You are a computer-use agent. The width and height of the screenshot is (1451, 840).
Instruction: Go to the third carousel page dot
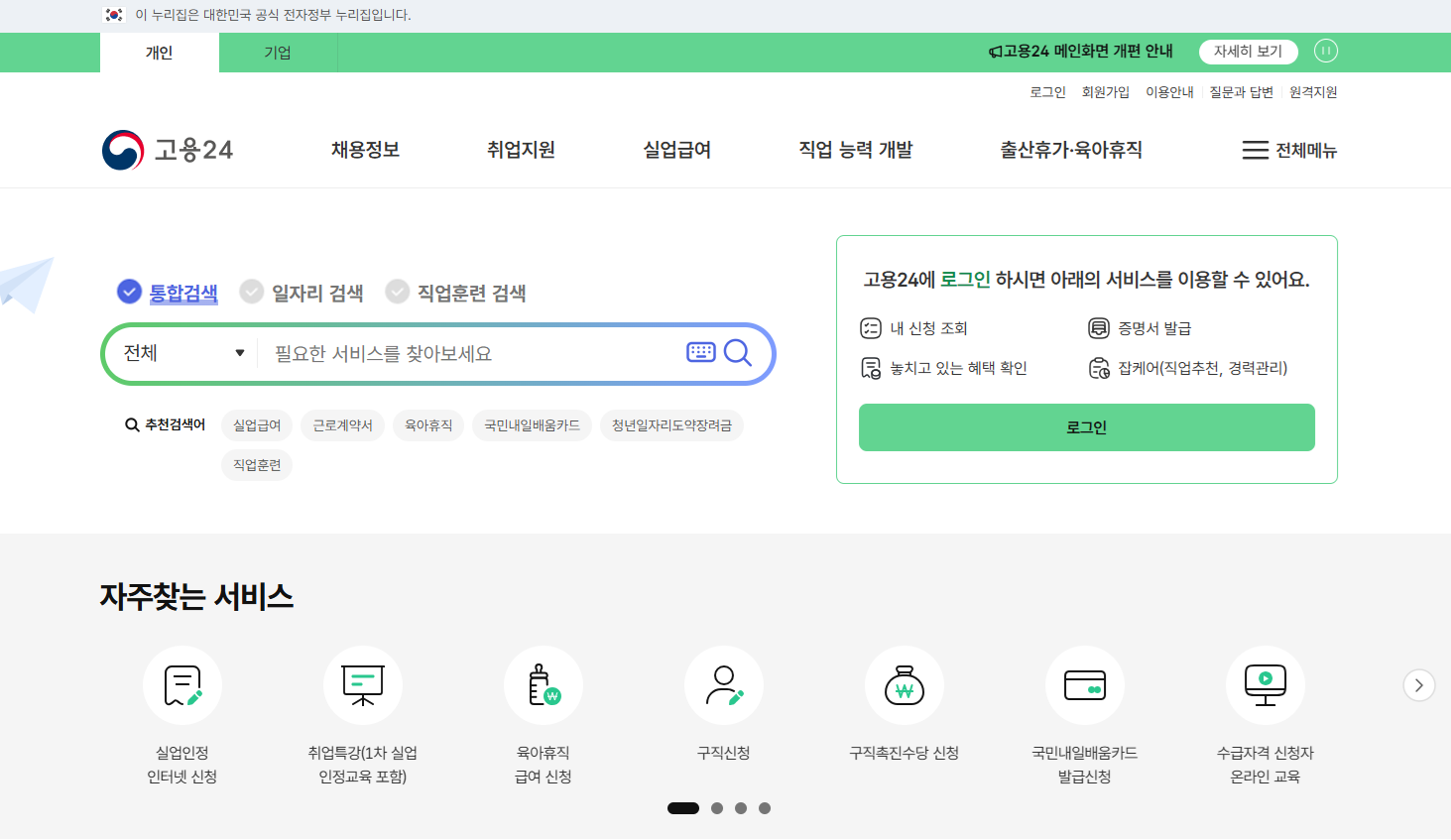(741, 808)
